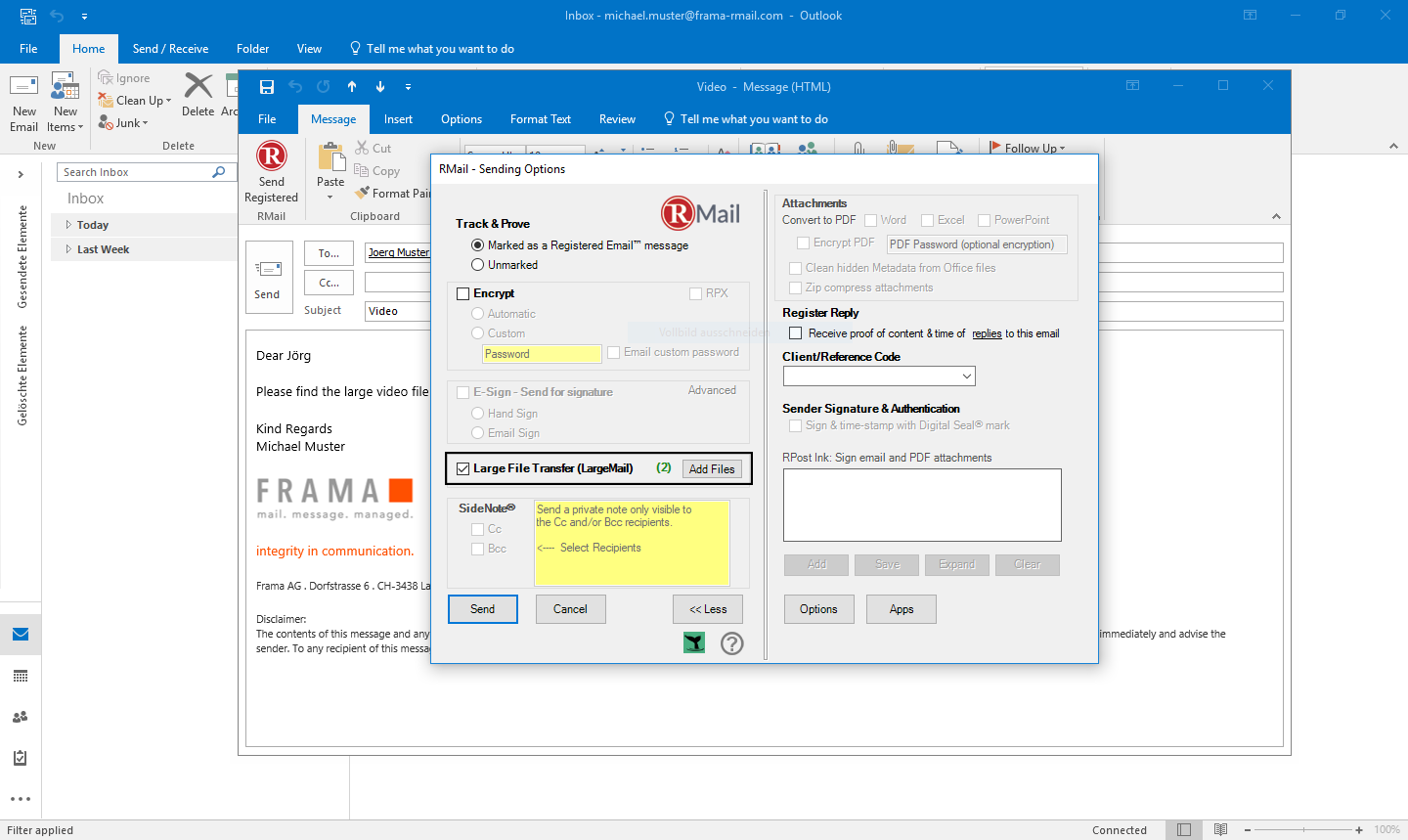The width and height of the screenshot is (1408, 840).
Task: Open the Format Text tab
Action: 541,119
